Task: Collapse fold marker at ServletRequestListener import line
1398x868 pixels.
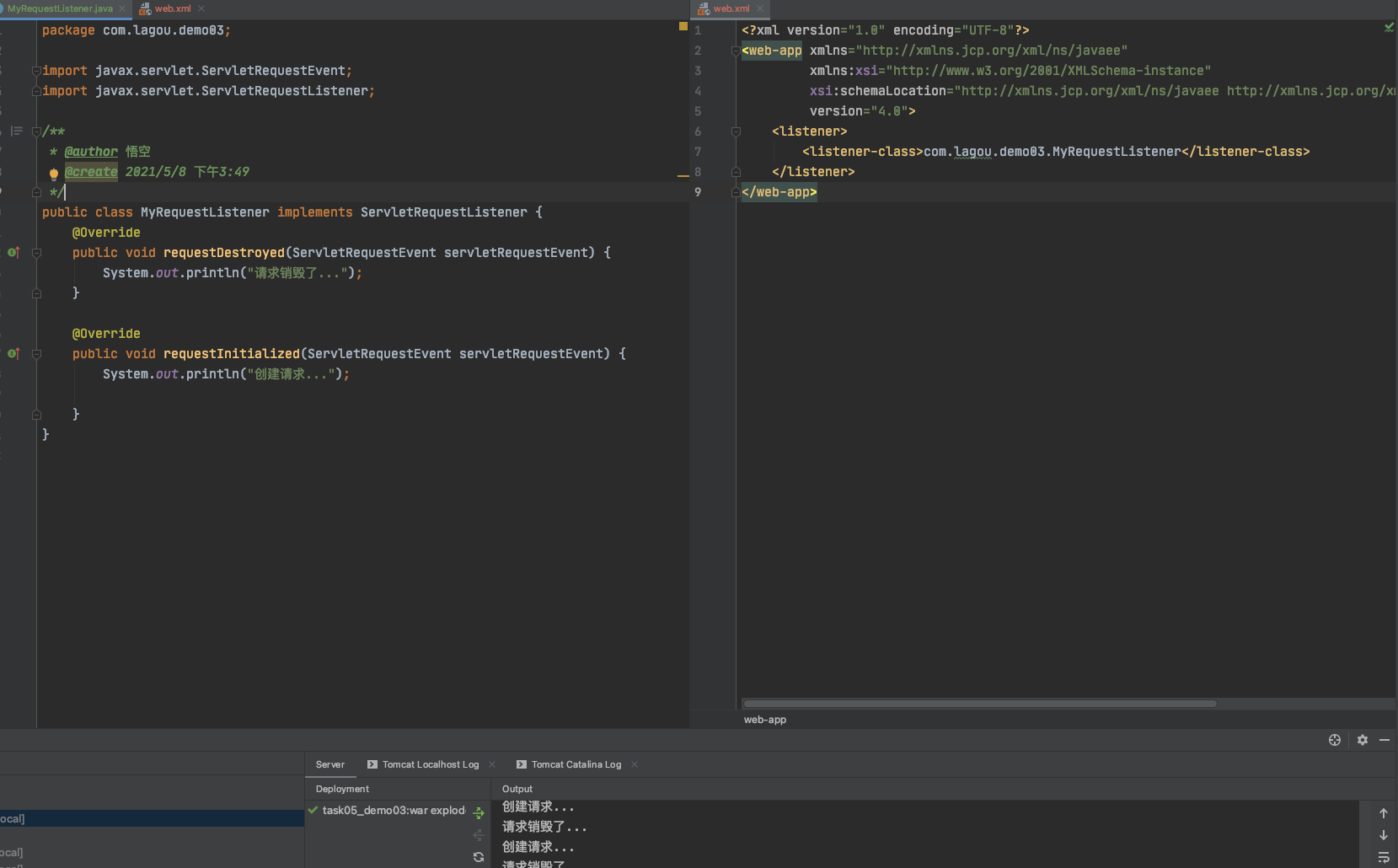Action: coord(36,91)
